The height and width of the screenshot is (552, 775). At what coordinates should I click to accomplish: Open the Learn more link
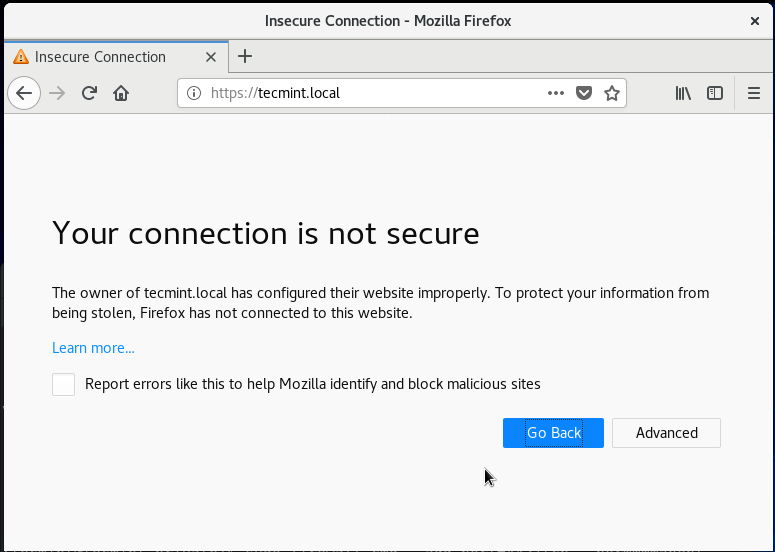pos(93,348)
